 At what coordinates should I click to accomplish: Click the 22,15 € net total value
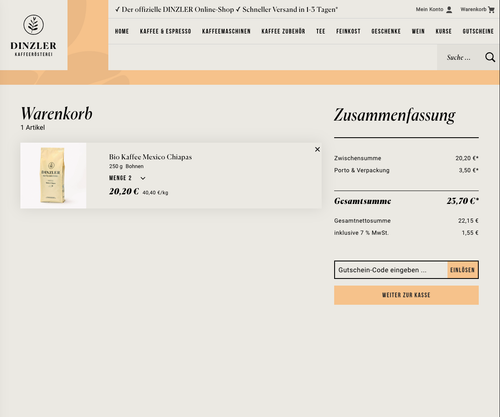[x=468, y=220]
